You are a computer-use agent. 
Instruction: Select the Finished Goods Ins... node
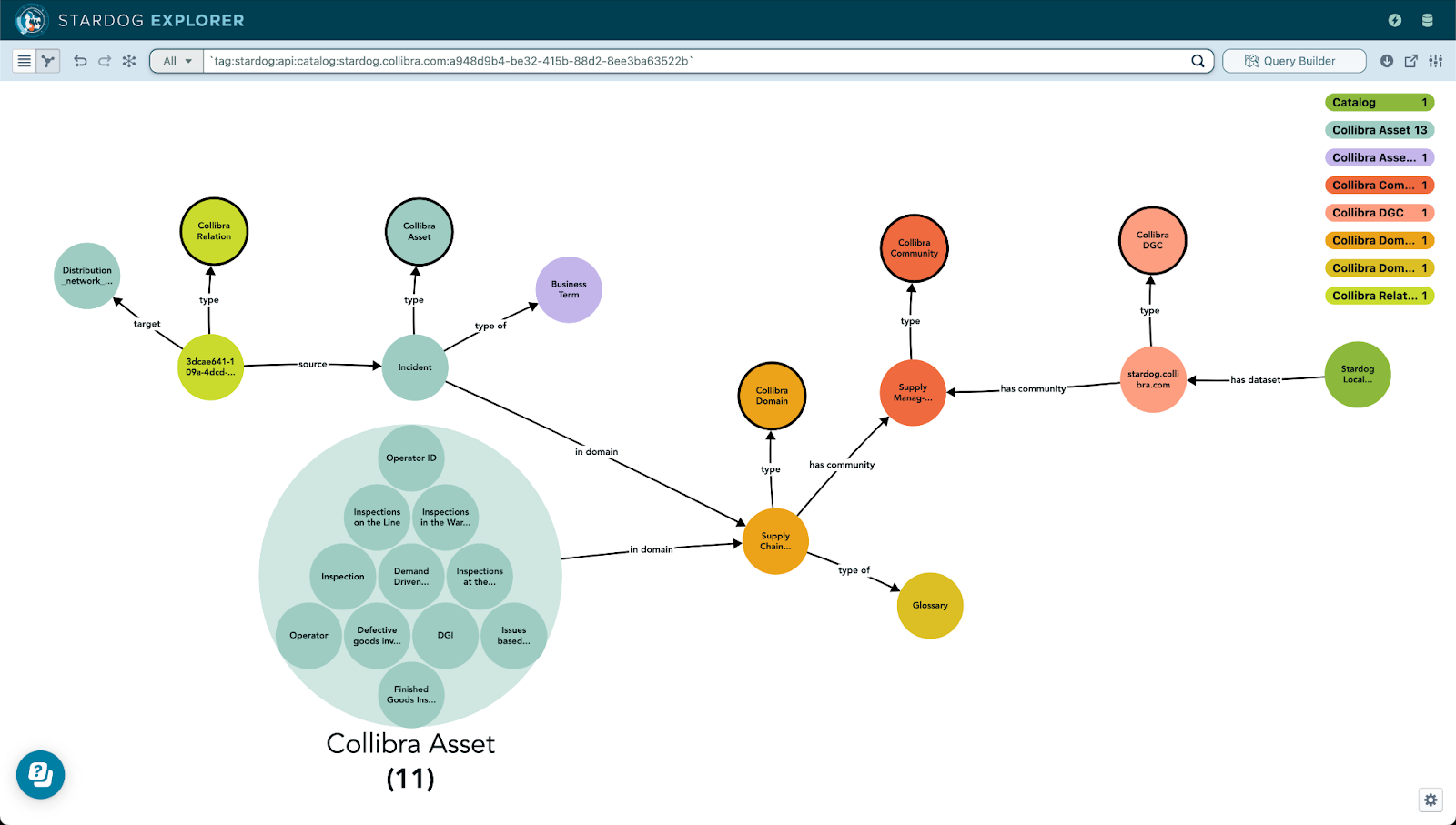click(x=411, y=695)
